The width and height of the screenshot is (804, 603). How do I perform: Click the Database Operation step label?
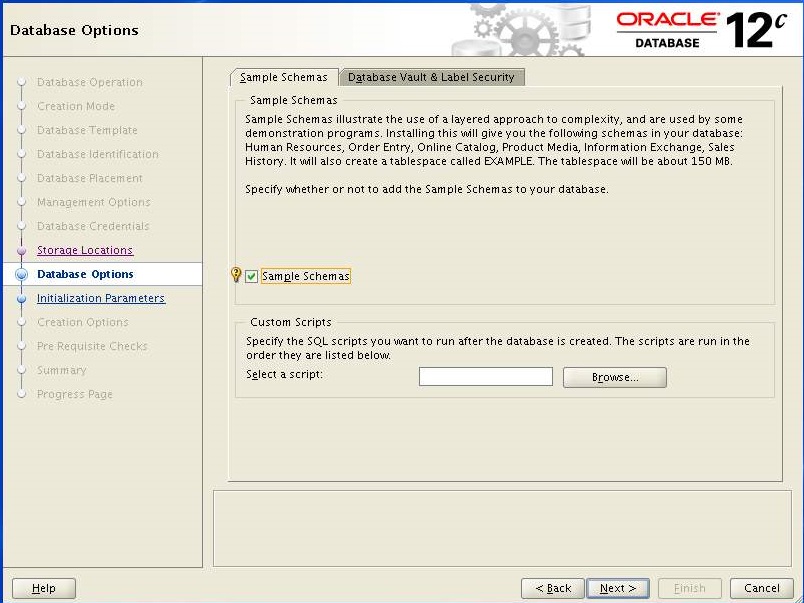(x=90, y=82)
